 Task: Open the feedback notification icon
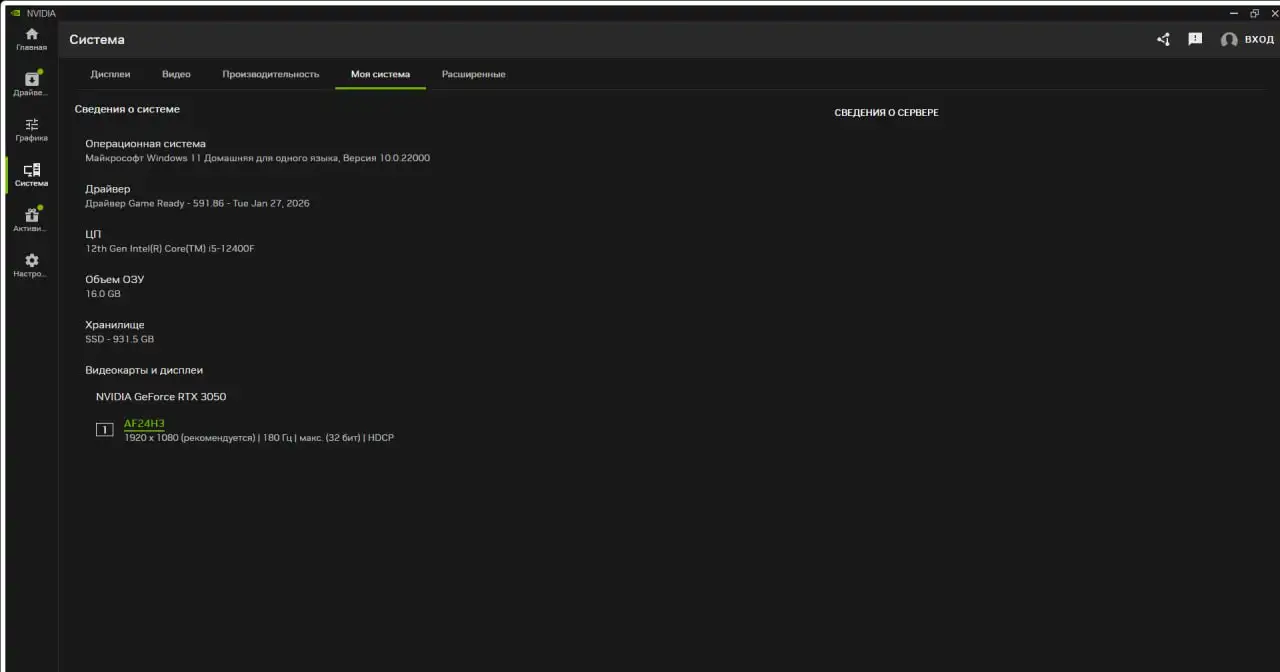pyautogui.click(x=1195, y=39)
